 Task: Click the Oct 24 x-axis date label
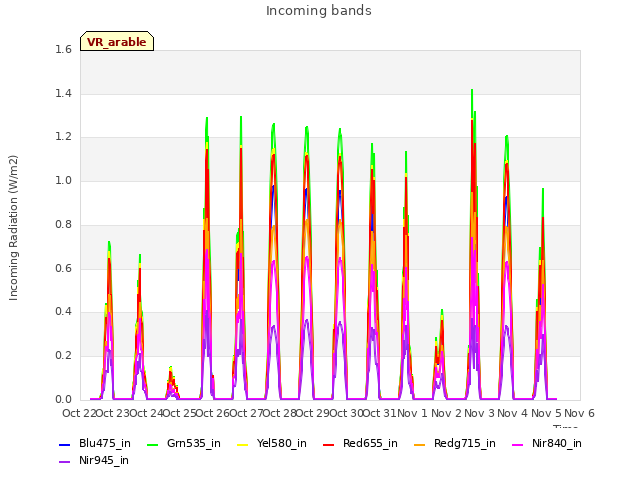[146, 413]
